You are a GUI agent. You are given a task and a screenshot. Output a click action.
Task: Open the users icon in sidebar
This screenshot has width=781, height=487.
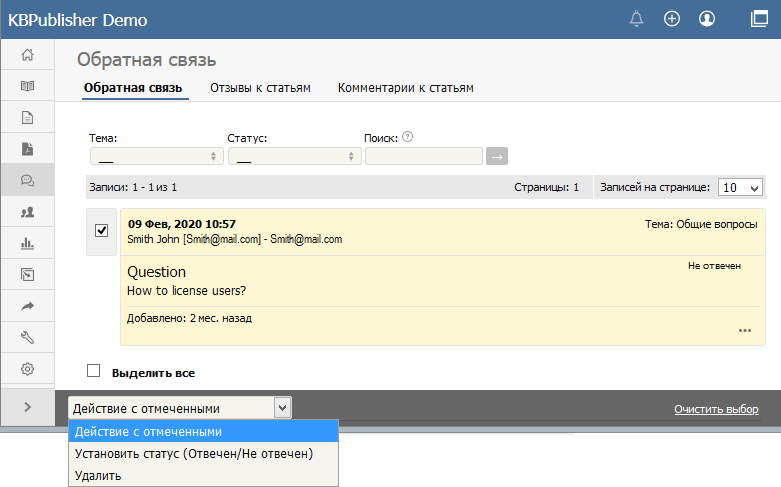tap(27, 212)
